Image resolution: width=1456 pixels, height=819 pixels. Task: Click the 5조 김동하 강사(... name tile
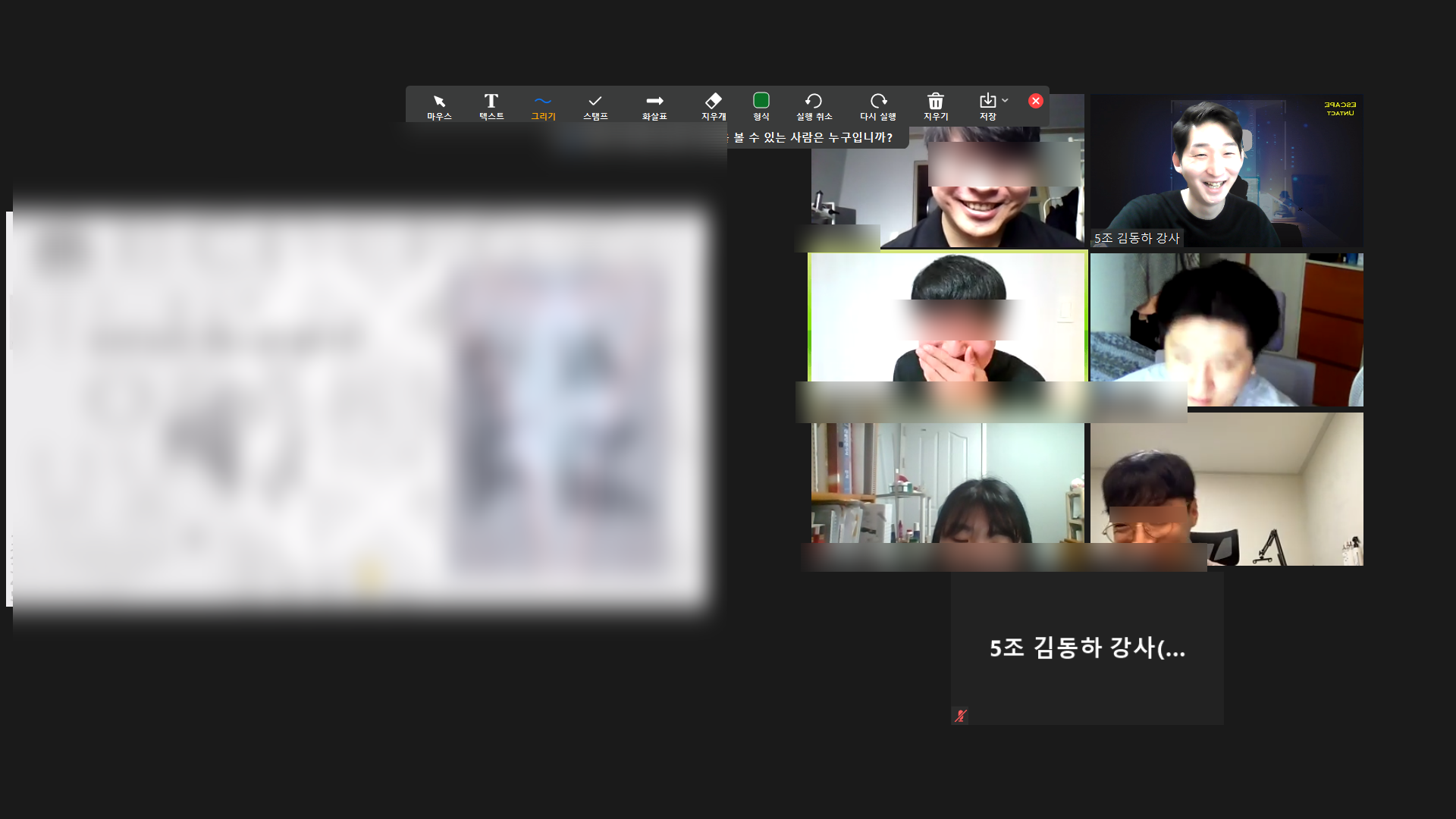(1087, 648)
